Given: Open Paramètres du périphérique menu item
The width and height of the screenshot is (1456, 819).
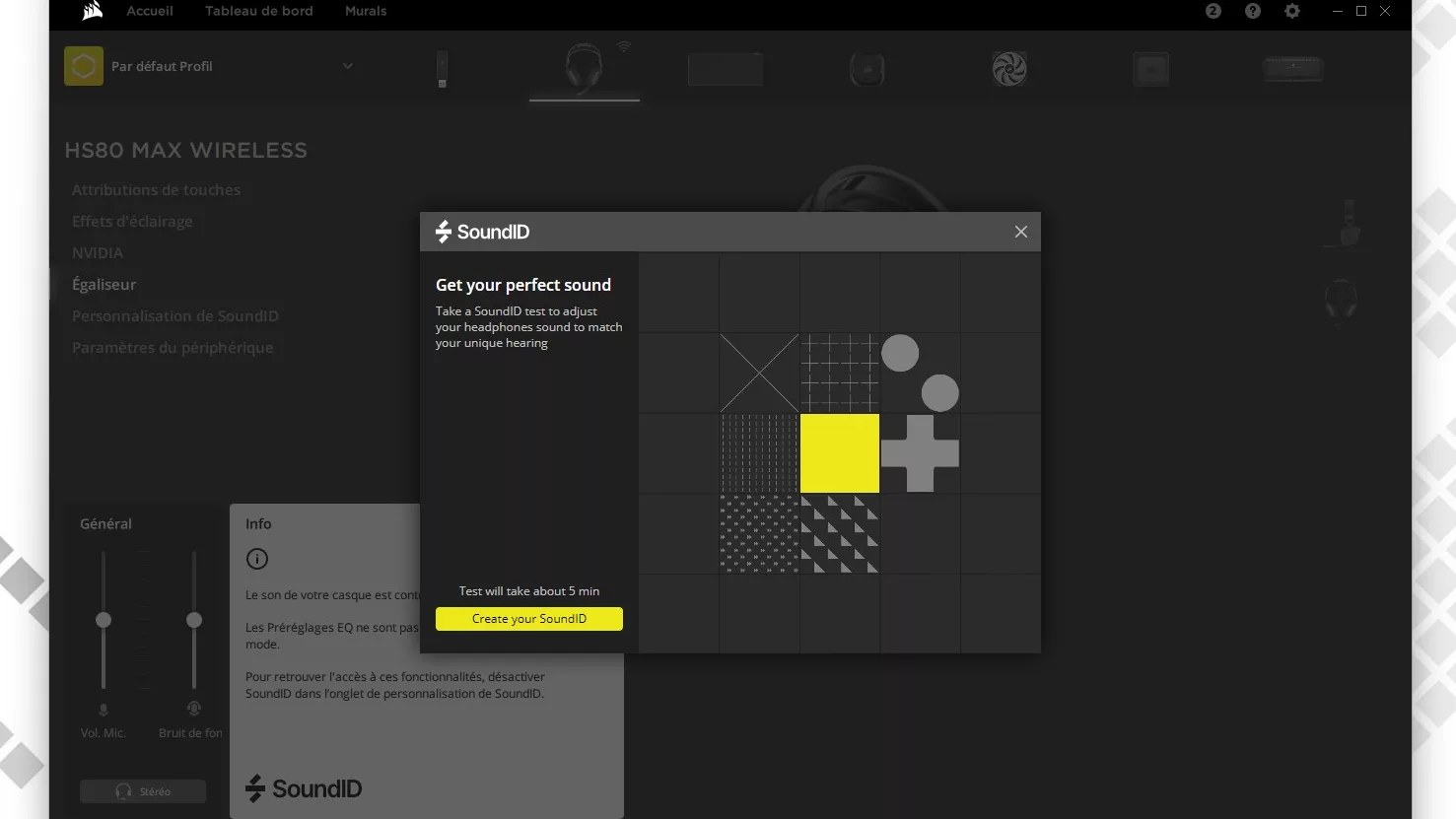Looking at the screenshot, I should [173, 348].
